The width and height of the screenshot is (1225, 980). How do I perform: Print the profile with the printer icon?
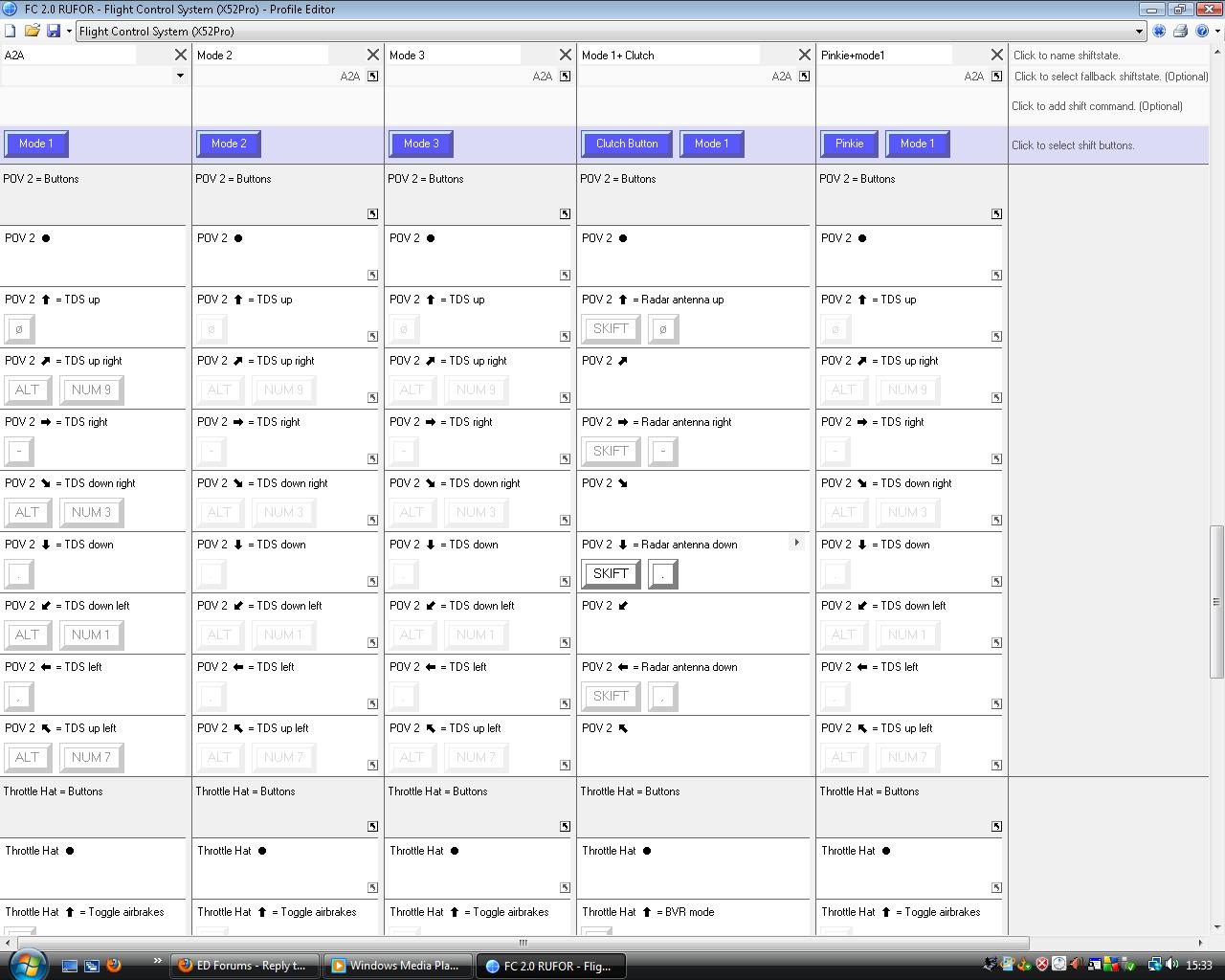1181,31
